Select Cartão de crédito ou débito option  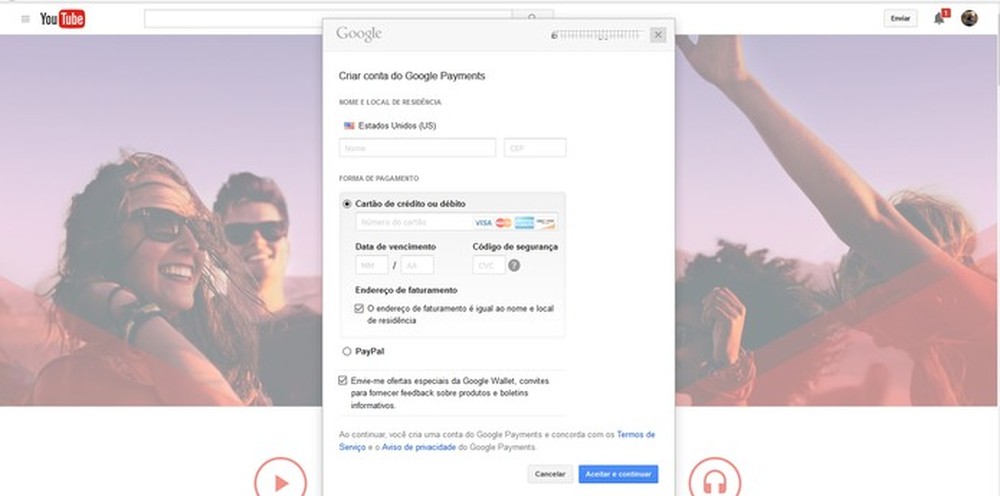pyautogui.click(x=347, y=204)
